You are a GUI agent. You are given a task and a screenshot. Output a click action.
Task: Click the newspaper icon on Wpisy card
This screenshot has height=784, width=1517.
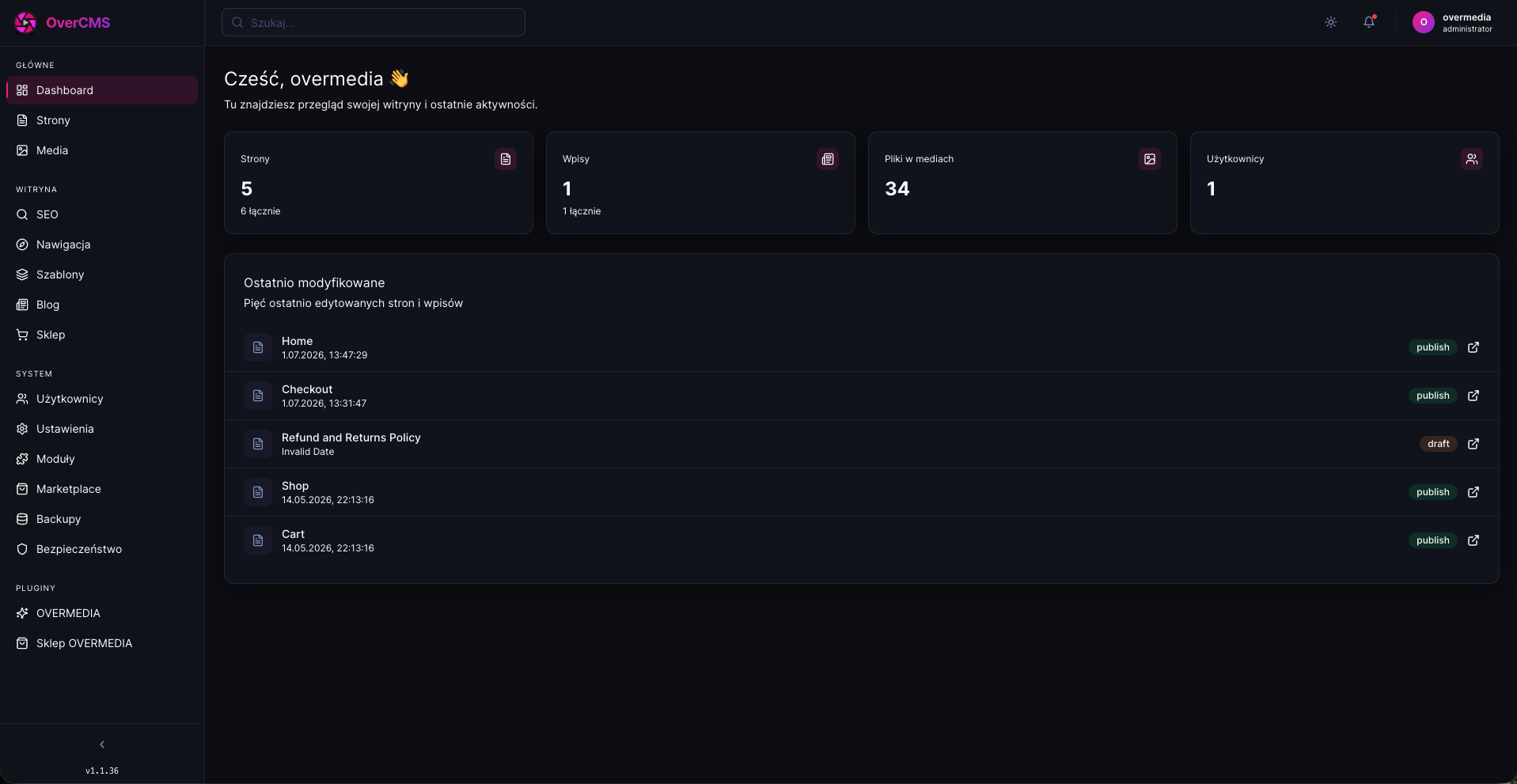pyautogui.click(x=828, y=159)
